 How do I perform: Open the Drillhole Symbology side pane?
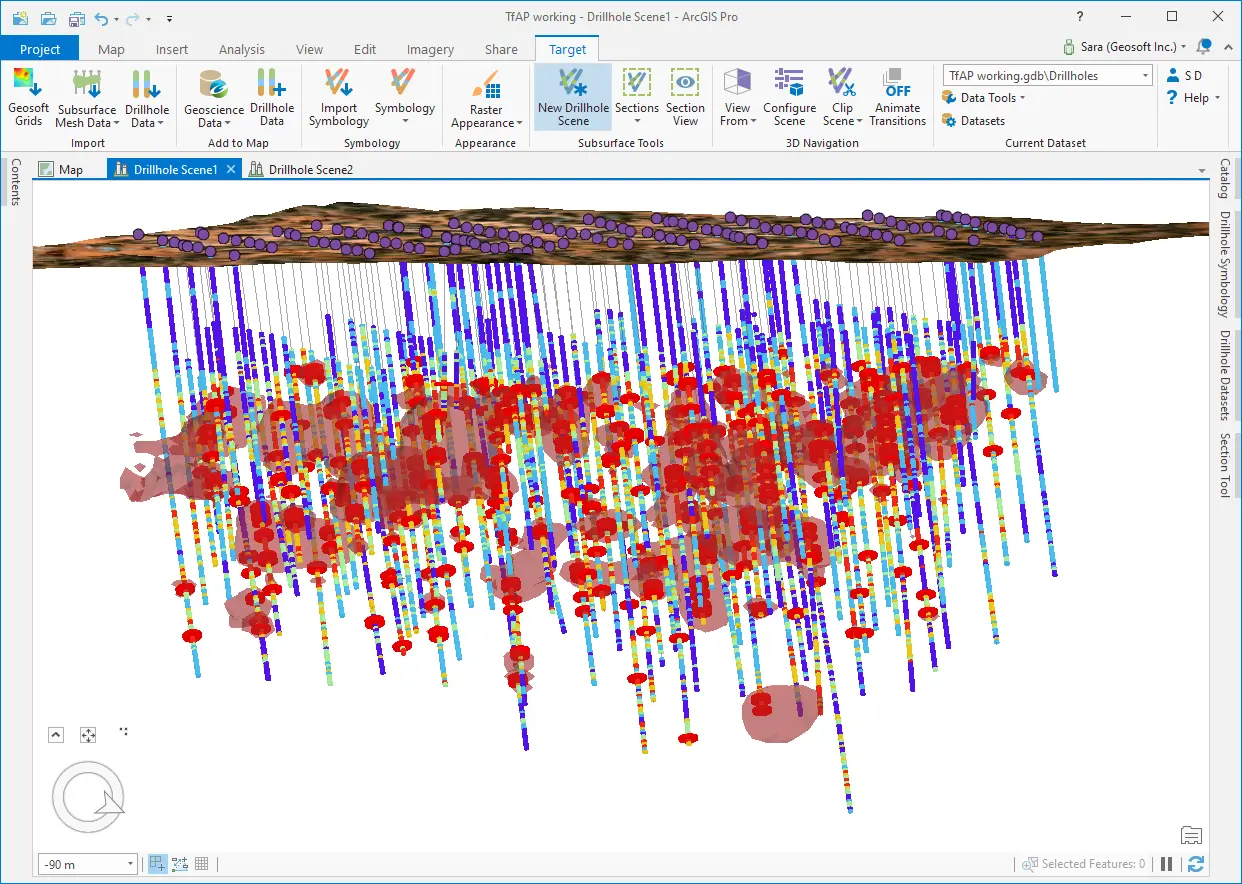(x=1224, y=263)
